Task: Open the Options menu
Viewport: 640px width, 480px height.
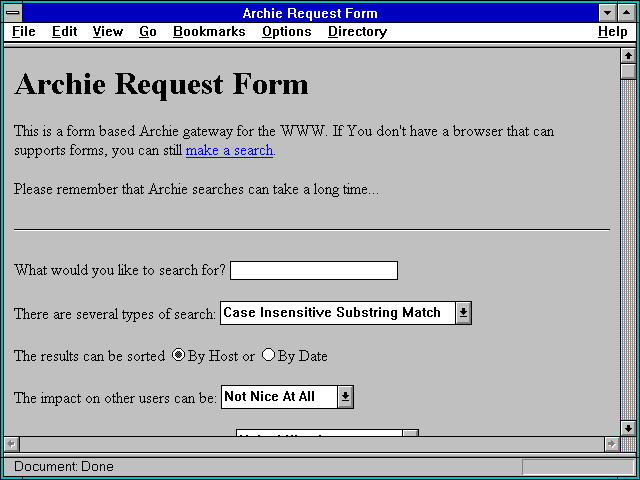Action: tap(287, 32)
